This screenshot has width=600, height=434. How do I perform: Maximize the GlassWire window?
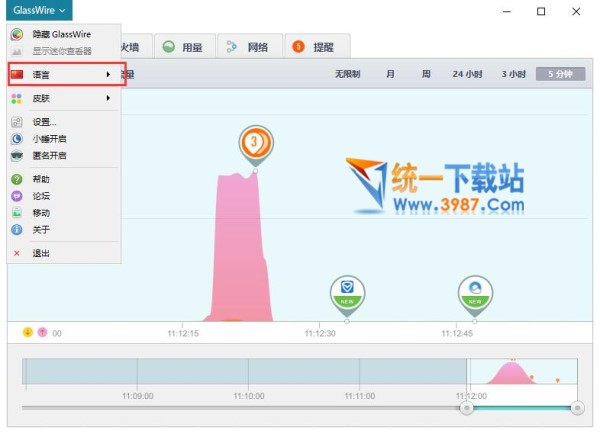click(541, 11)
